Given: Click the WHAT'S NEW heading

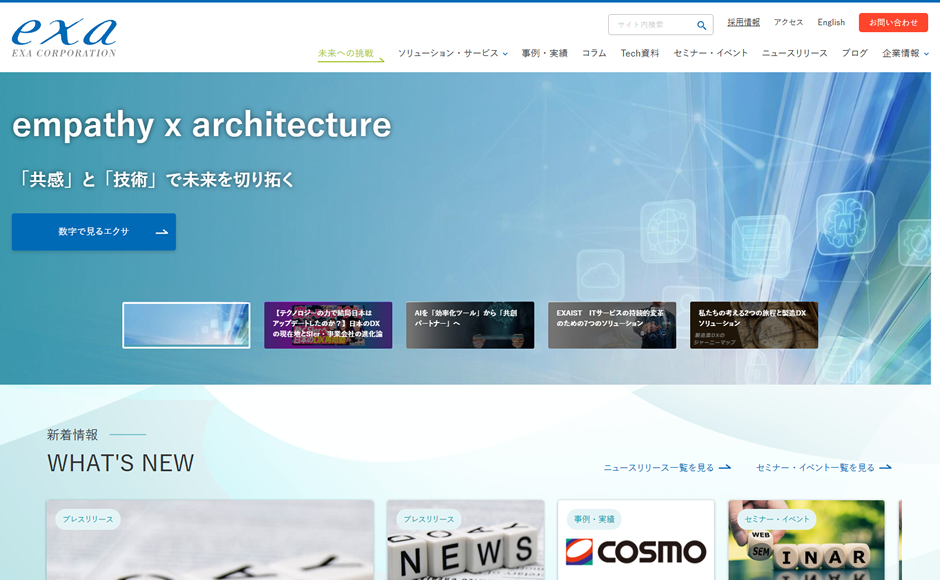Looking at the screenshot, I should click(120, 463).
